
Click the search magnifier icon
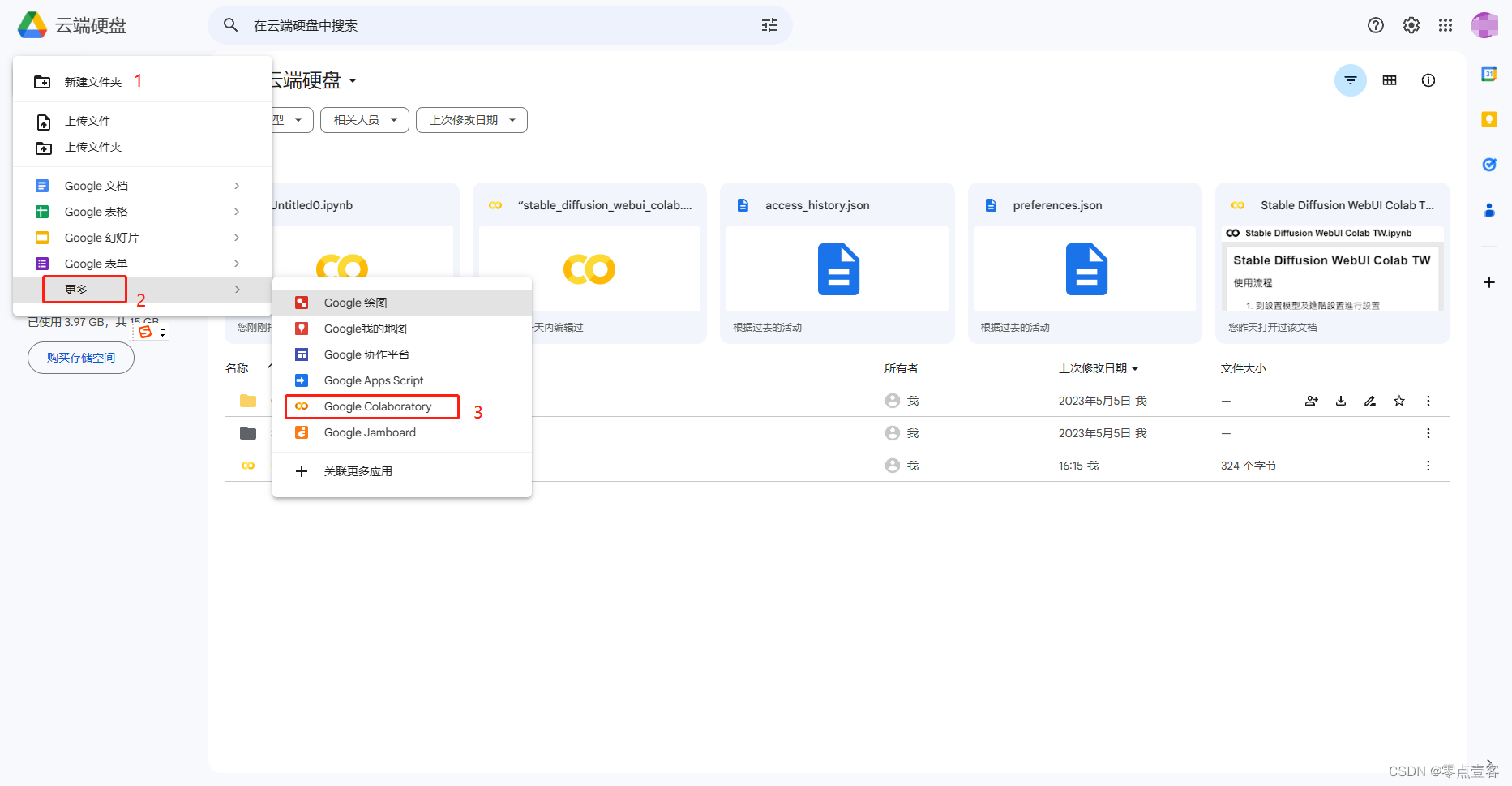[231, 25]
